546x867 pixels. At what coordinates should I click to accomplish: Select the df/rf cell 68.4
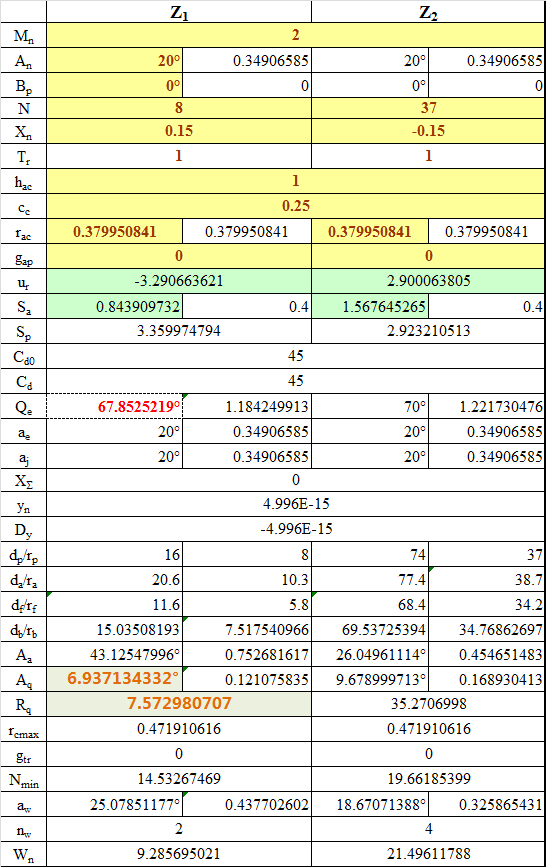point(370,604)
